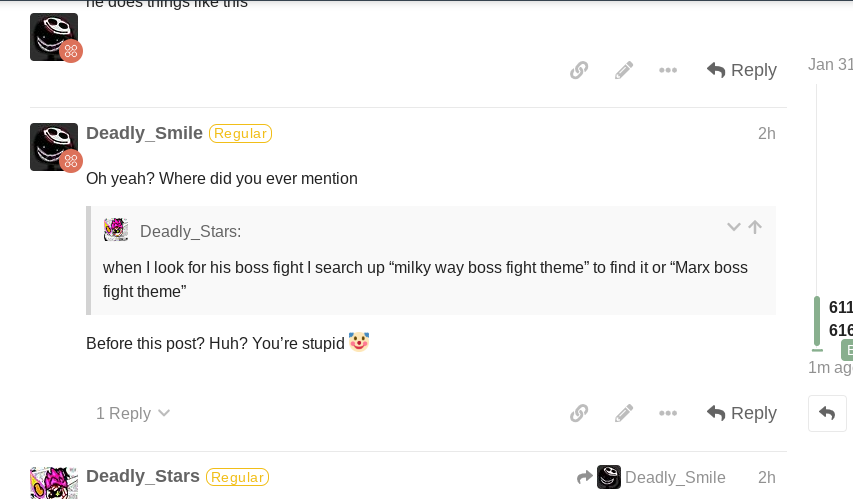Jump to Jan 31 on timeline
Image resolution: width=853 pixels, height=499 pixels.
(x=830, y=65)
